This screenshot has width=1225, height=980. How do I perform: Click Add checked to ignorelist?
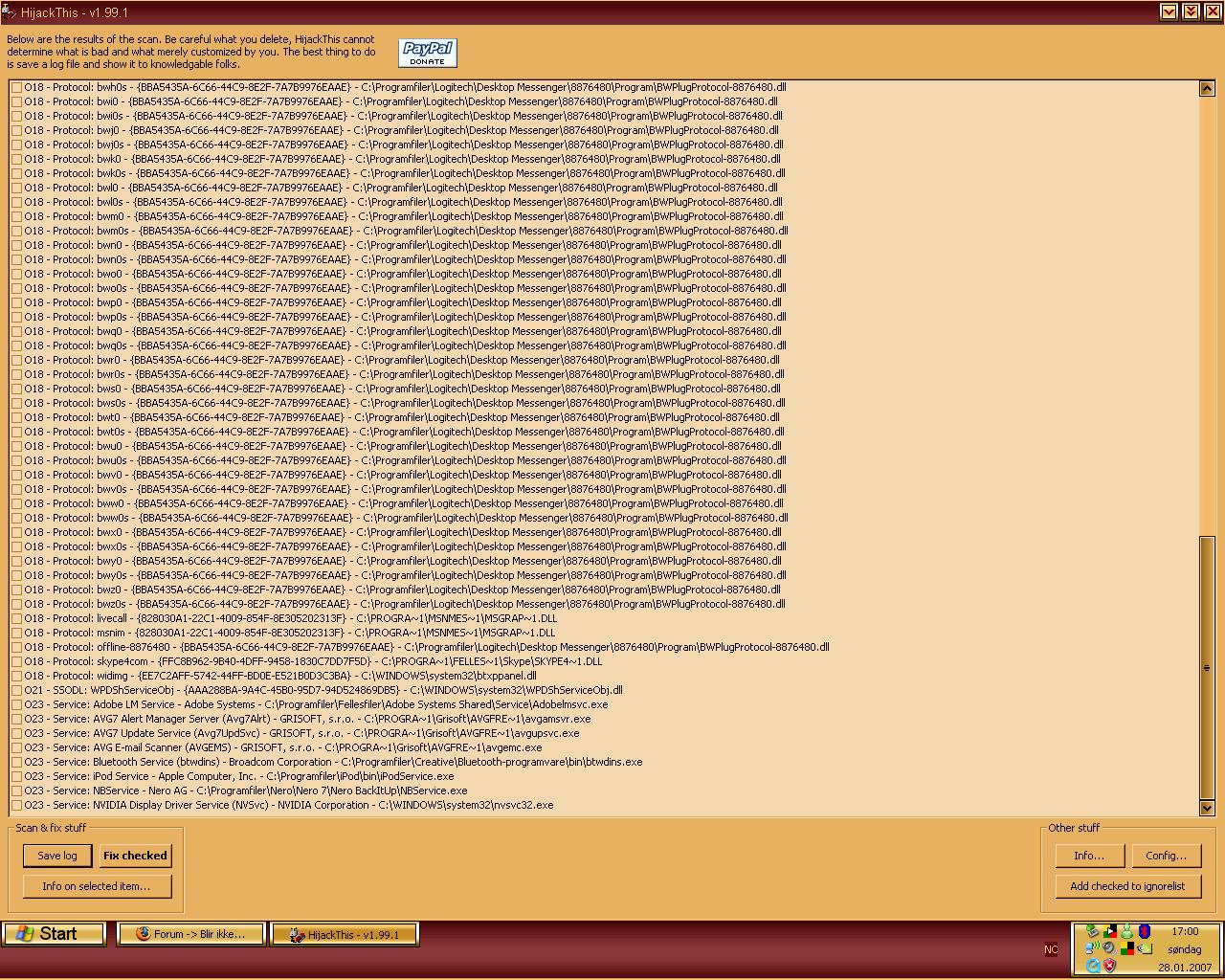1127,886
